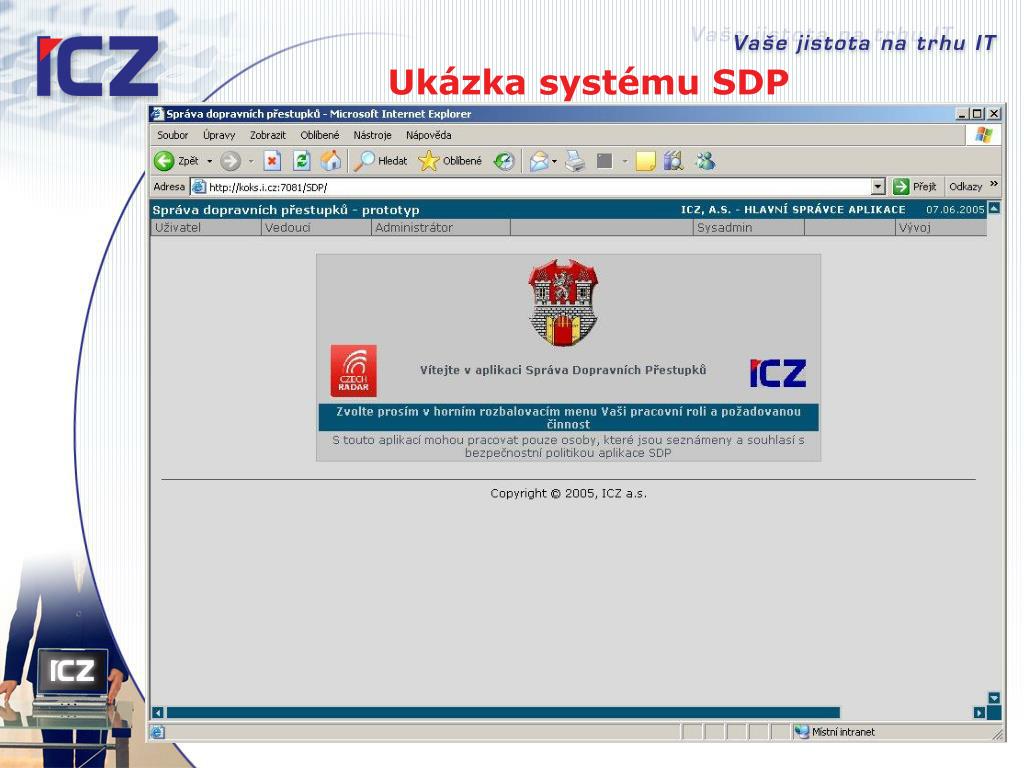Click the green Back (Zpět) arrow icon
The width and height of the screenshot is (1024, 768).
coord(164,161)
